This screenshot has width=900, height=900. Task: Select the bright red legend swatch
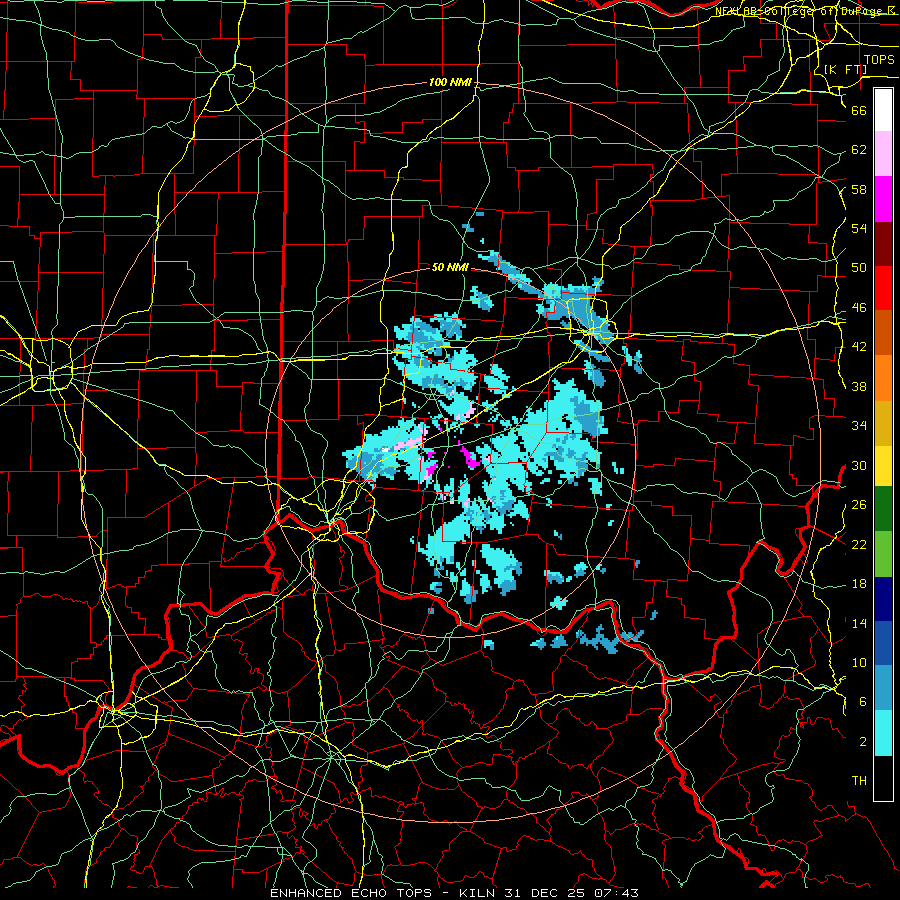click(883, 288)
